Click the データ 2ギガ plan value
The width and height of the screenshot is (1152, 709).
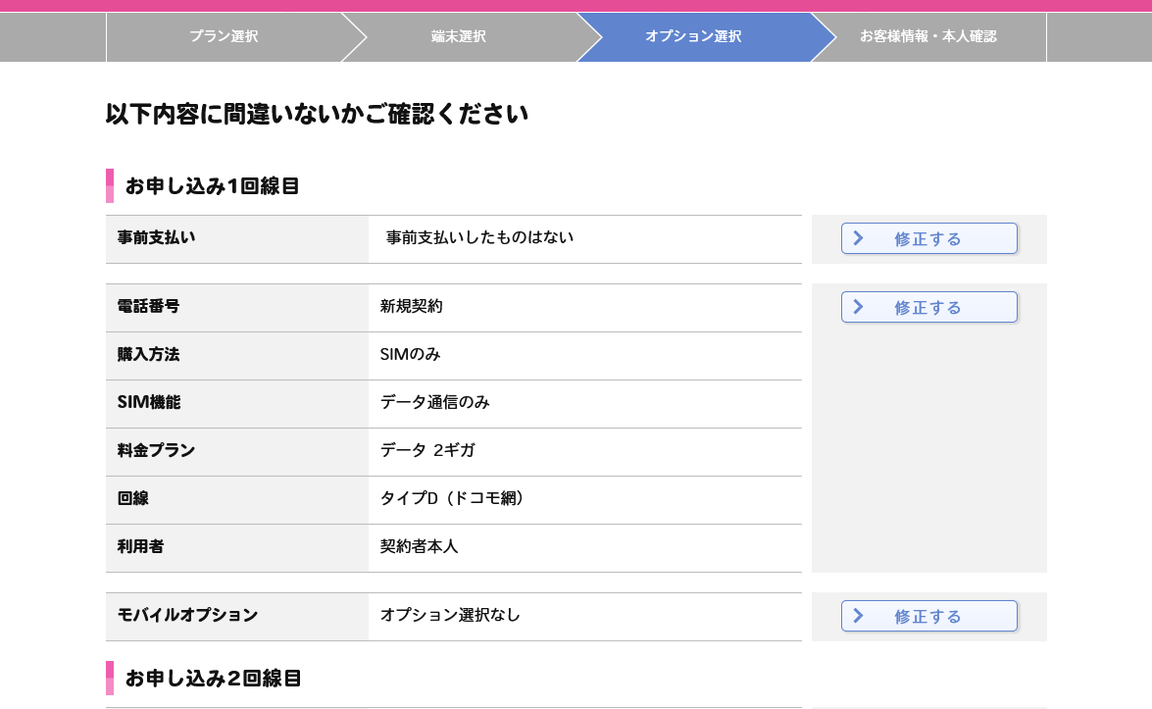(x=427, y=451)
